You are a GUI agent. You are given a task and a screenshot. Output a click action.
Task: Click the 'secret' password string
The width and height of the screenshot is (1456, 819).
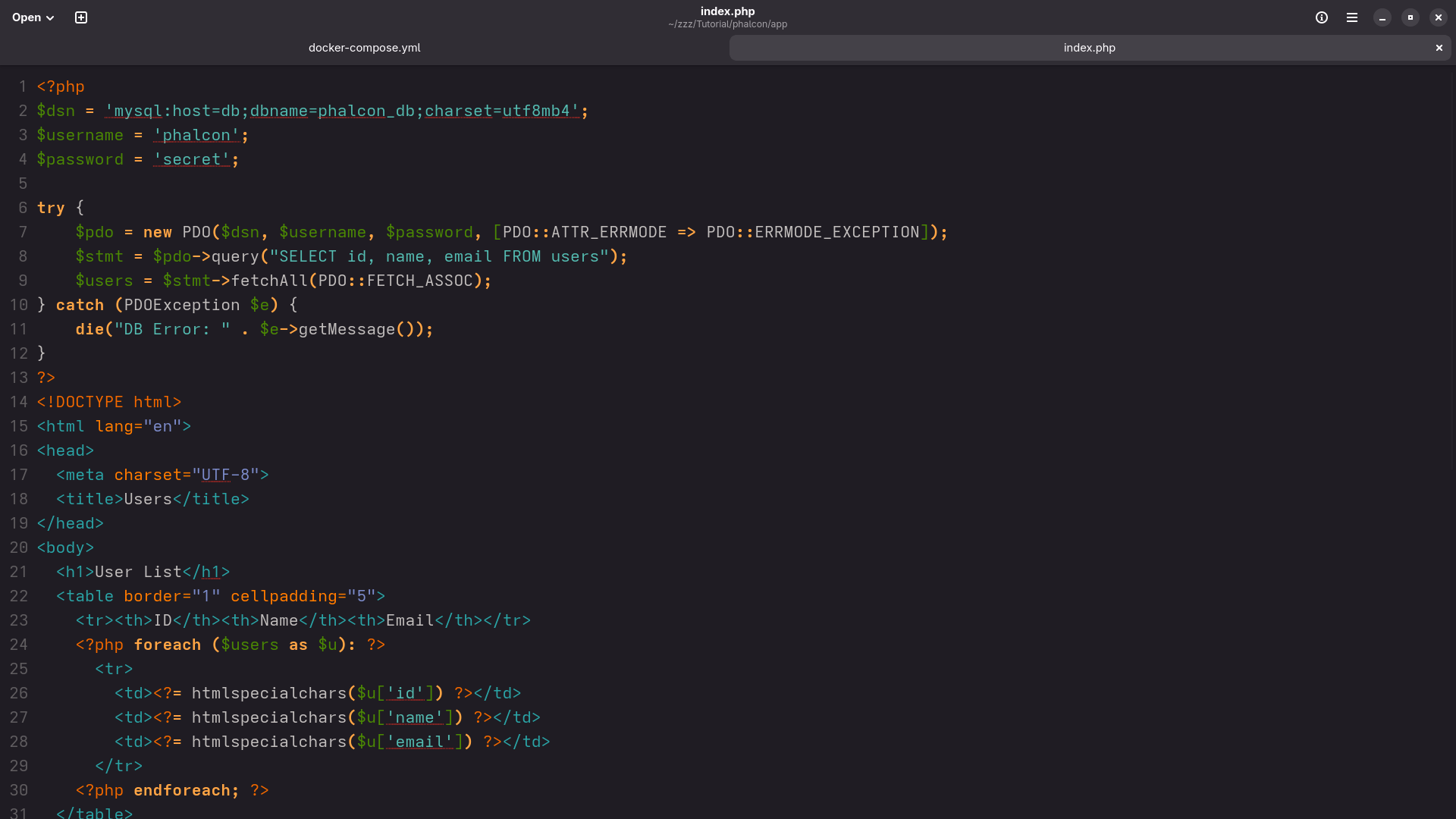(192, 159)
